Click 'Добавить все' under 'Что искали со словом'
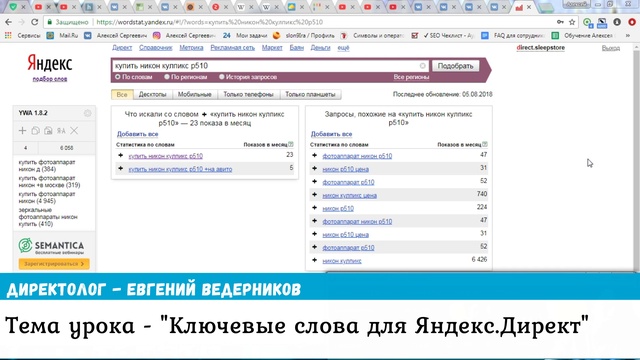This screenshot has height=360, width=640. pos(138,134)
